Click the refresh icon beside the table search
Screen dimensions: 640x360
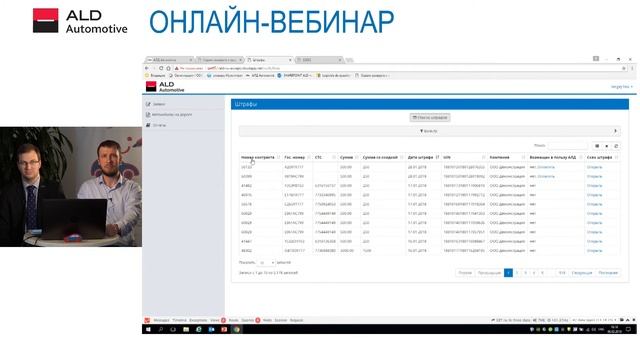(x=616, y=146)
